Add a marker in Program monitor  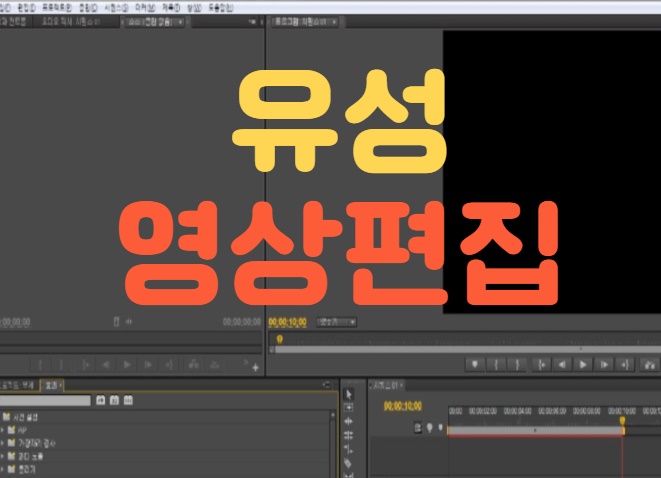coord(475,364)
